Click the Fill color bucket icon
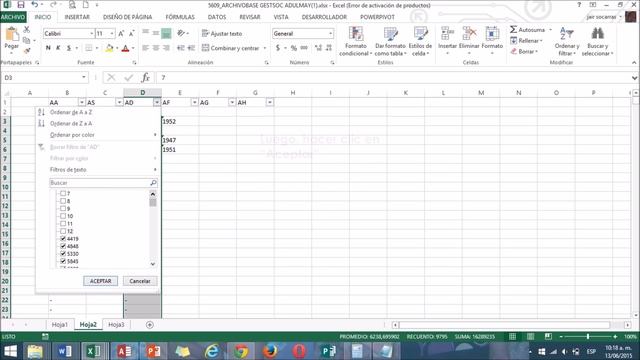 (x=109, y=48)
